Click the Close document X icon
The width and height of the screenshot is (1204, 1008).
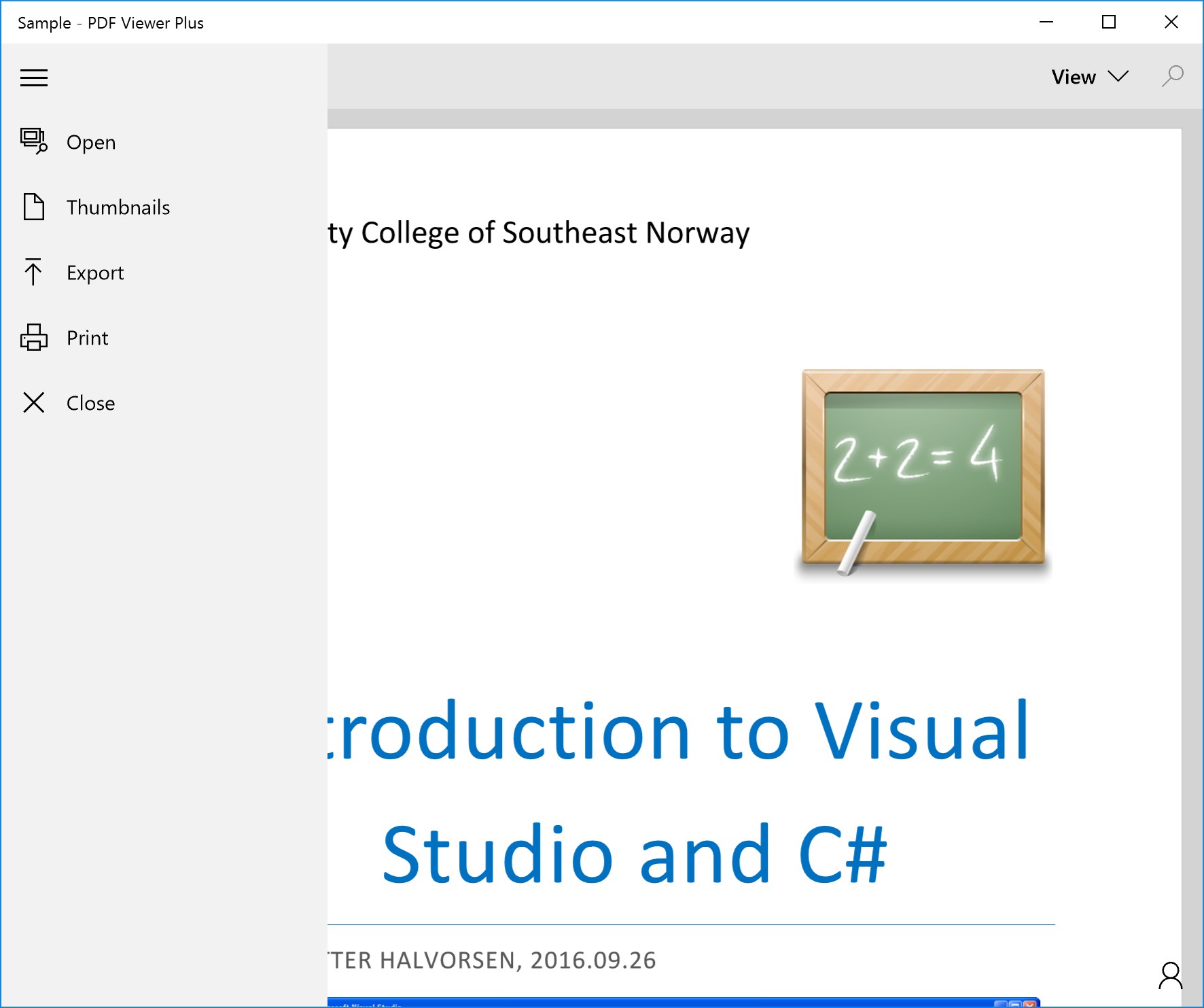33,402
